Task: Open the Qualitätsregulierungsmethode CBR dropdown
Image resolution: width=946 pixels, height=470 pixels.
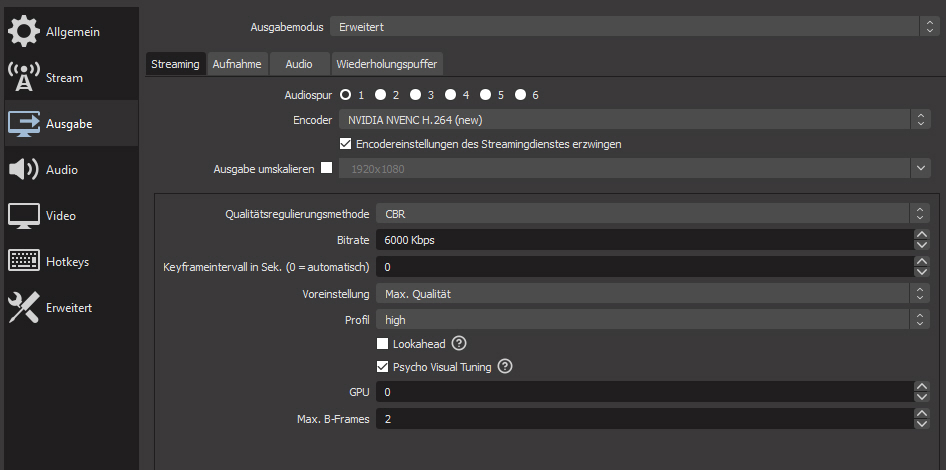Action: tap(645, 213)
